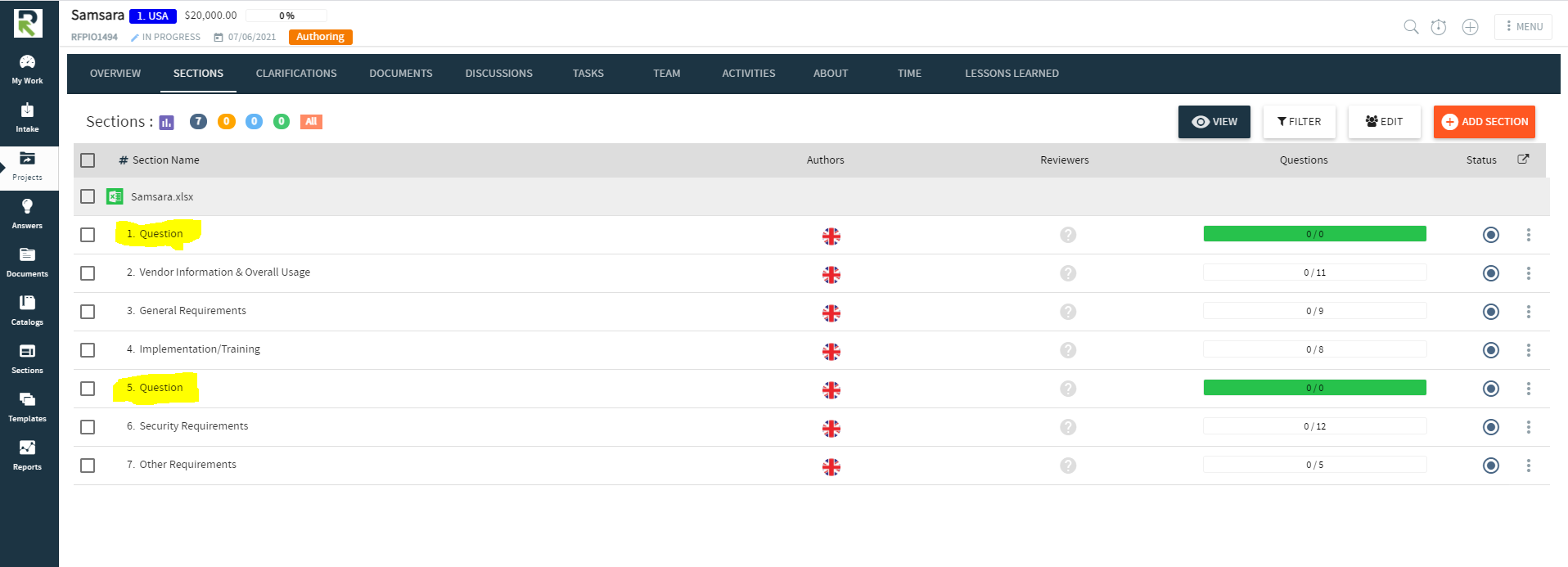Check the Implementation/Training checkbox
This screenshot has width=1568, height=567.
88,350
